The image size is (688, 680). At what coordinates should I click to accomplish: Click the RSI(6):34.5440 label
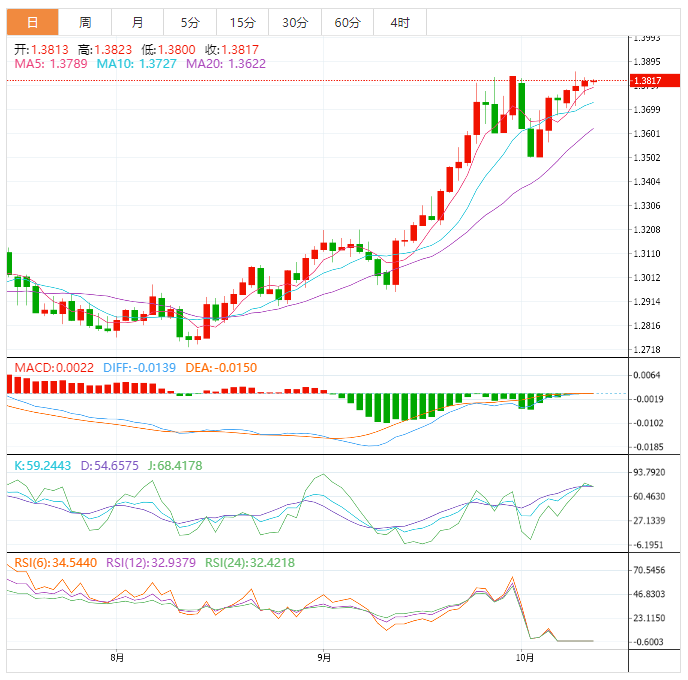coord(55,562)
